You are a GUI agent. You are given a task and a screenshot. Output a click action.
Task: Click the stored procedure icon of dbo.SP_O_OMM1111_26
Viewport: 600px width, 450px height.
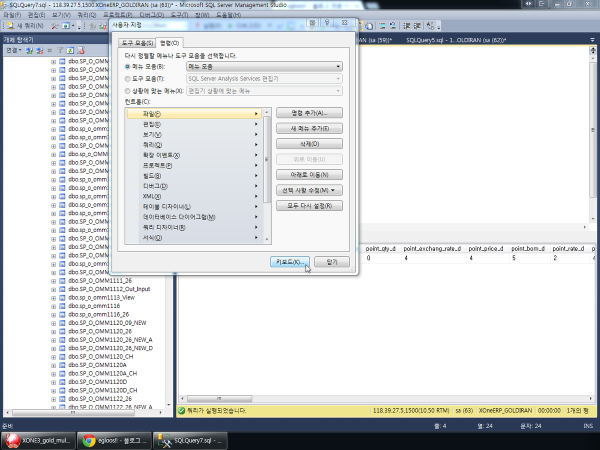pyautogui.click(x=62, y=281)
